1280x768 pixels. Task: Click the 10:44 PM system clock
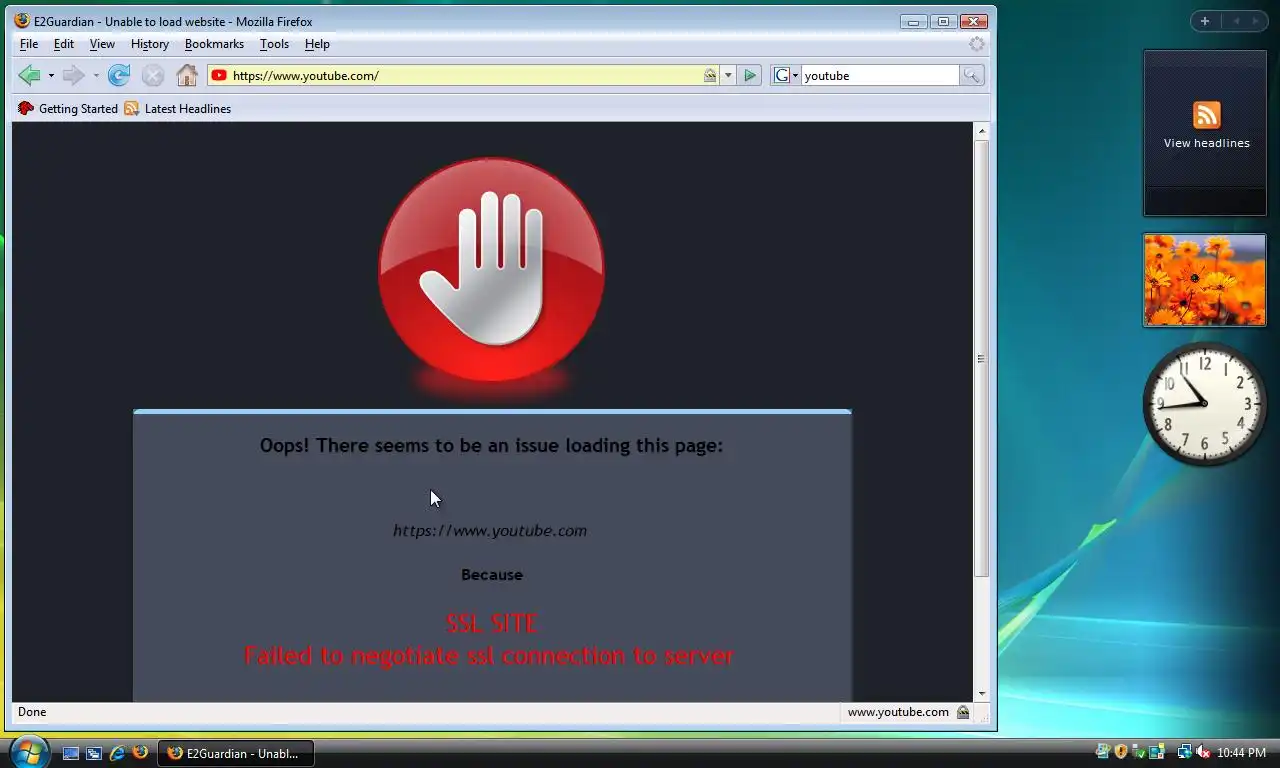coord(1242,752)
